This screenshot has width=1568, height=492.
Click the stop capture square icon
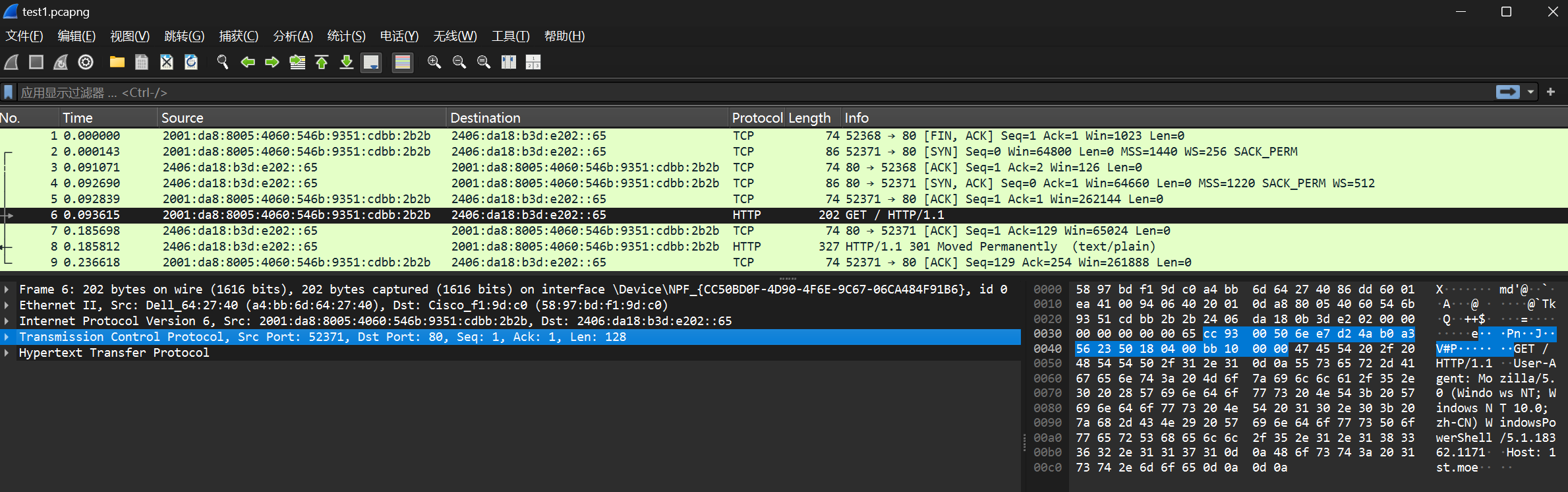pos(36,62)
